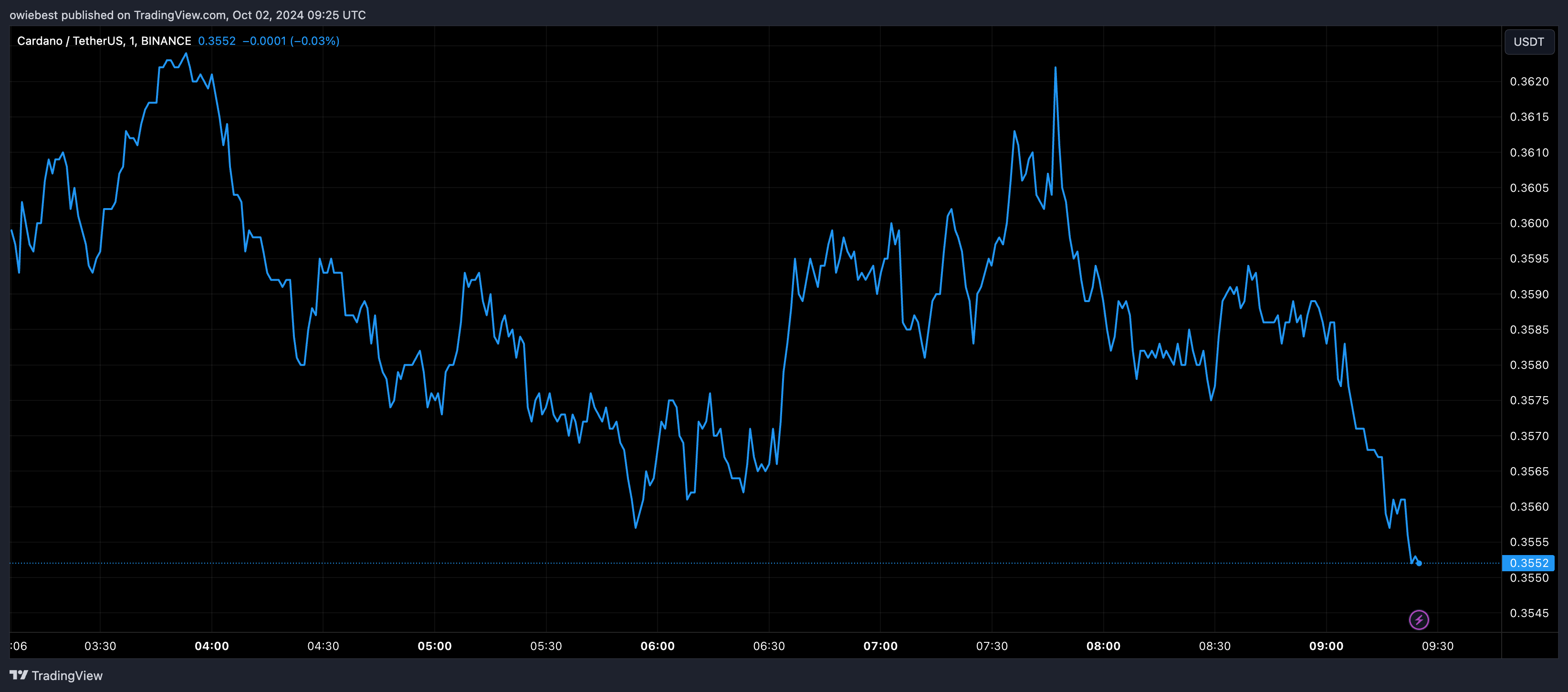Open the TradingView.com link in the header
This screenshot has width=1568, height=692.
click(179, 15)
